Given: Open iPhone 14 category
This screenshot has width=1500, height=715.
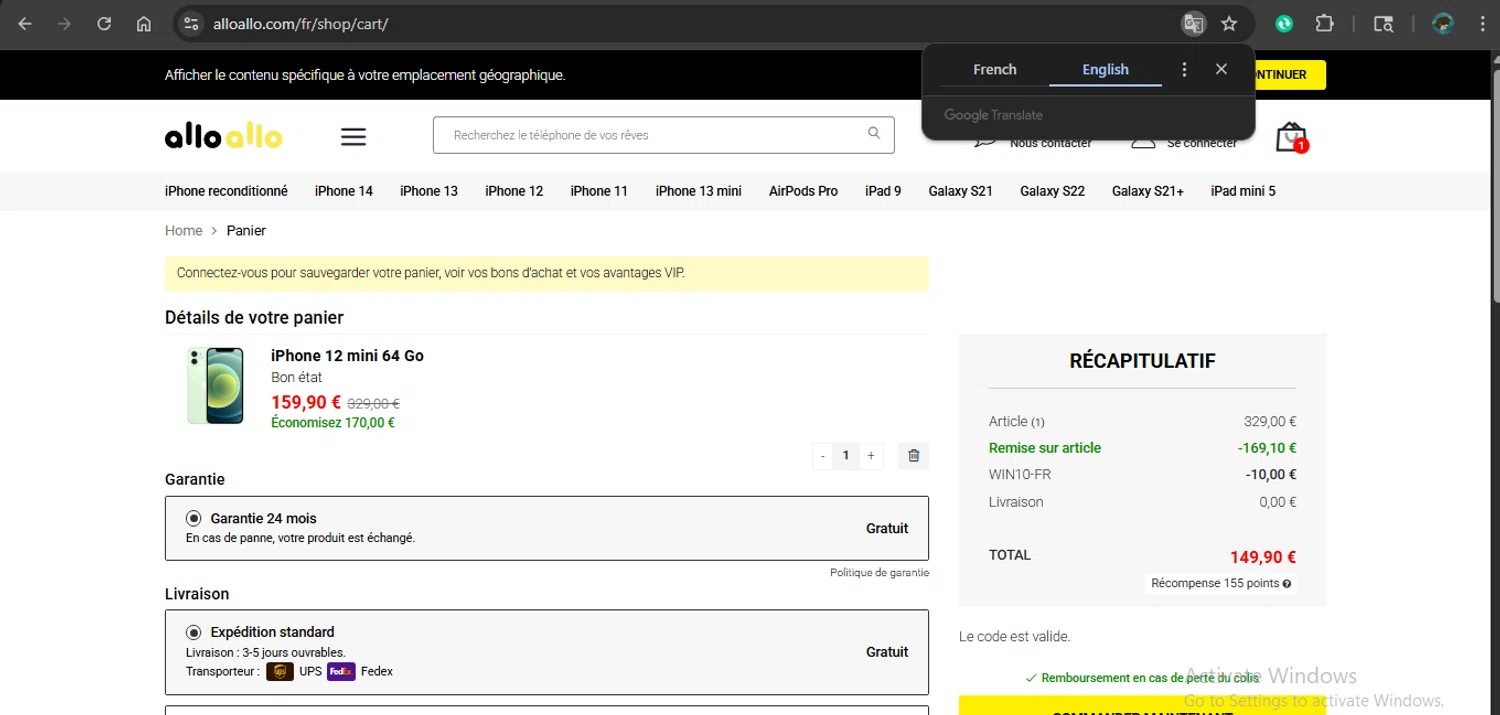Looking at the screenshot, I should [344, 191].
